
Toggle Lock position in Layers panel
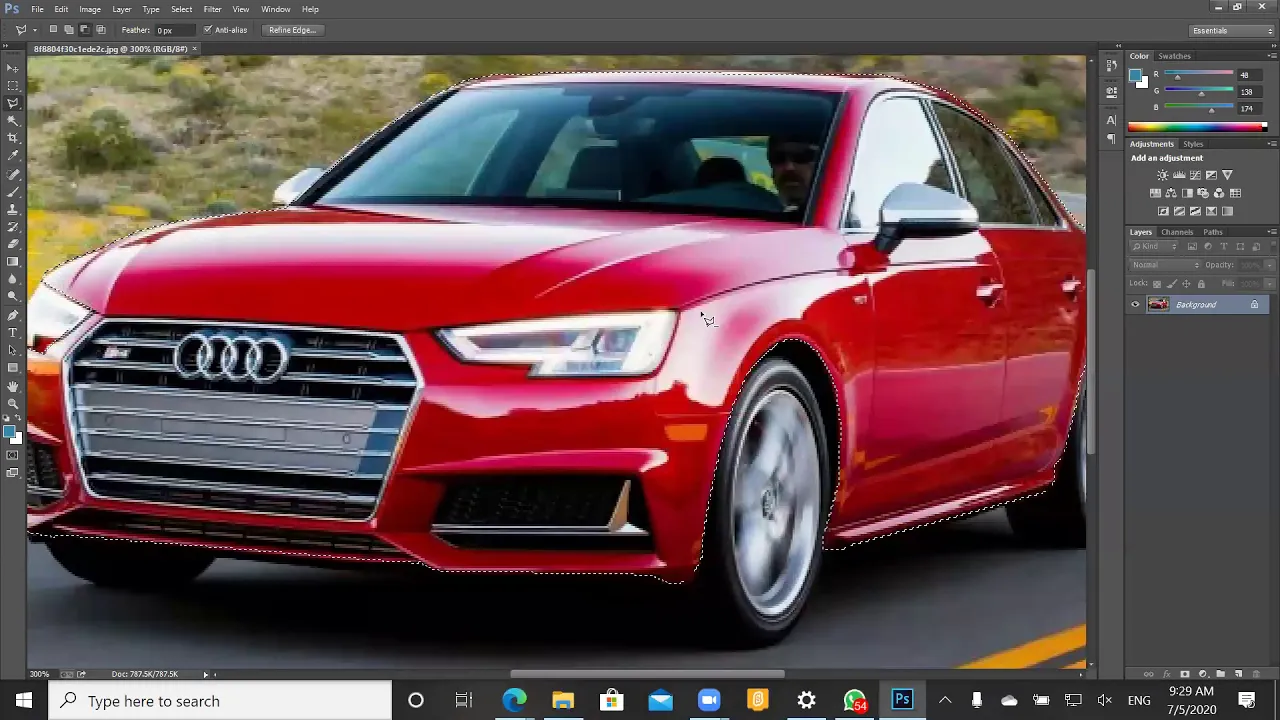1186,284
